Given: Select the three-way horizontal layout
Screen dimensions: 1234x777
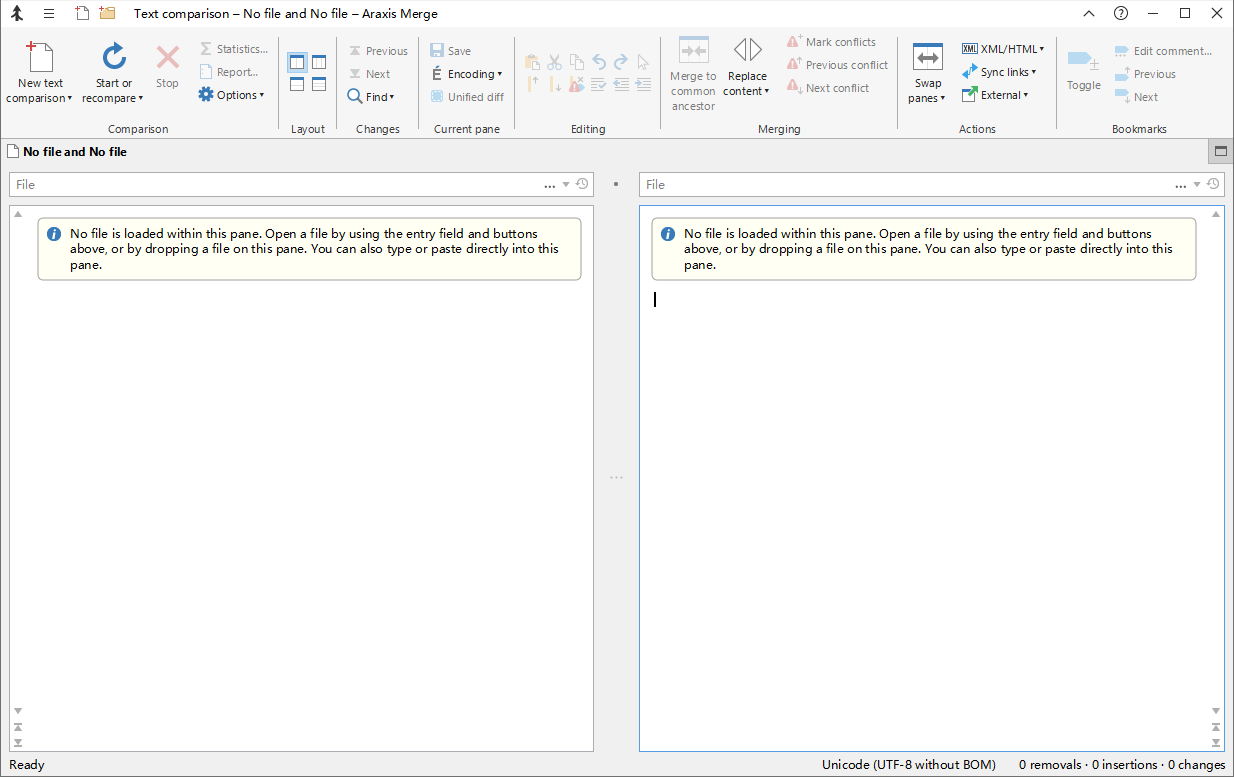Looking at the screenshot, I should click(x=319, y=84).
